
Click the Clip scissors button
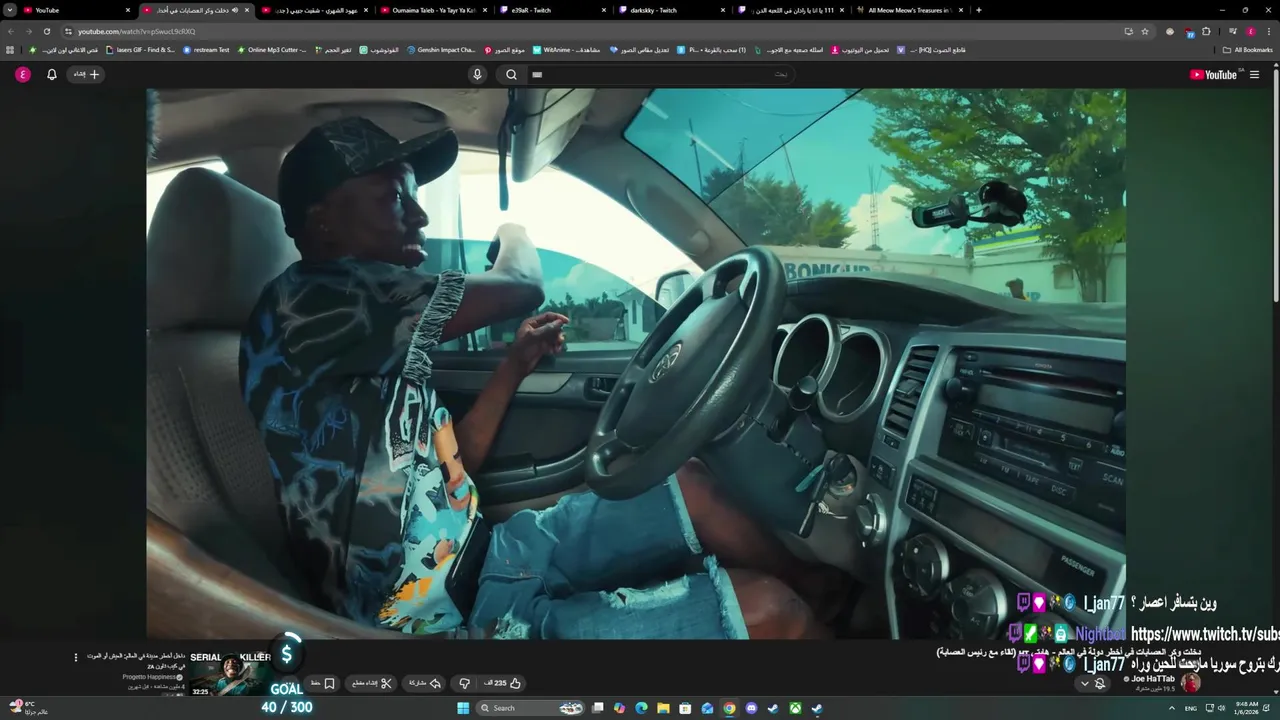(x=371, y=683)
